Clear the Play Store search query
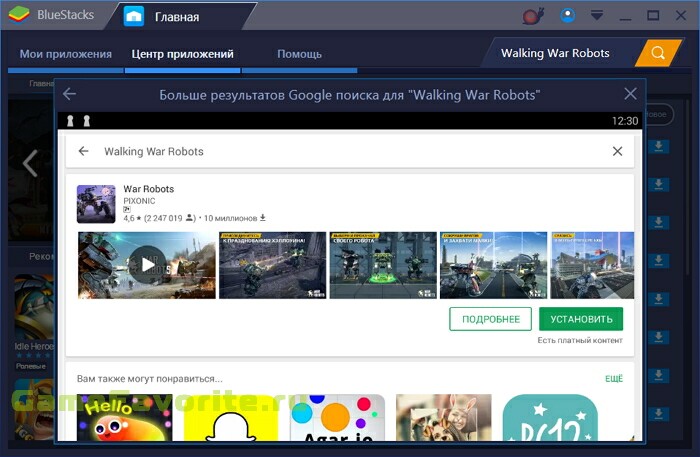This screenshot has height=457, width=700. [x=617, y=151]
